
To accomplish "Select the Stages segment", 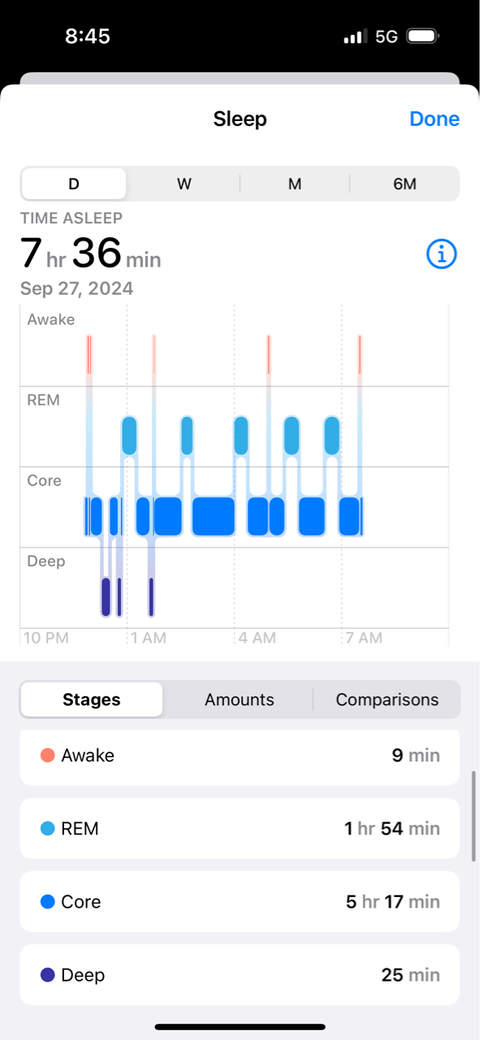I will tap(91, 700).
